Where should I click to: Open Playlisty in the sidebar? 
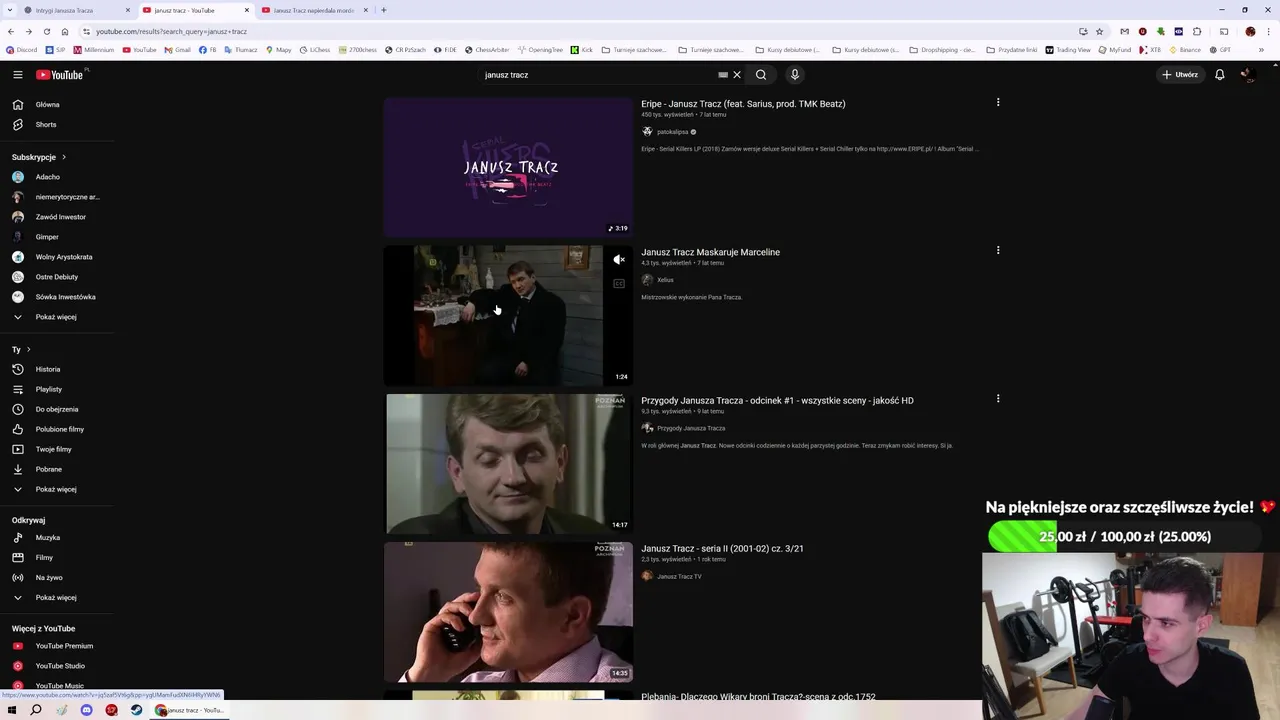[x=57, y=389]
